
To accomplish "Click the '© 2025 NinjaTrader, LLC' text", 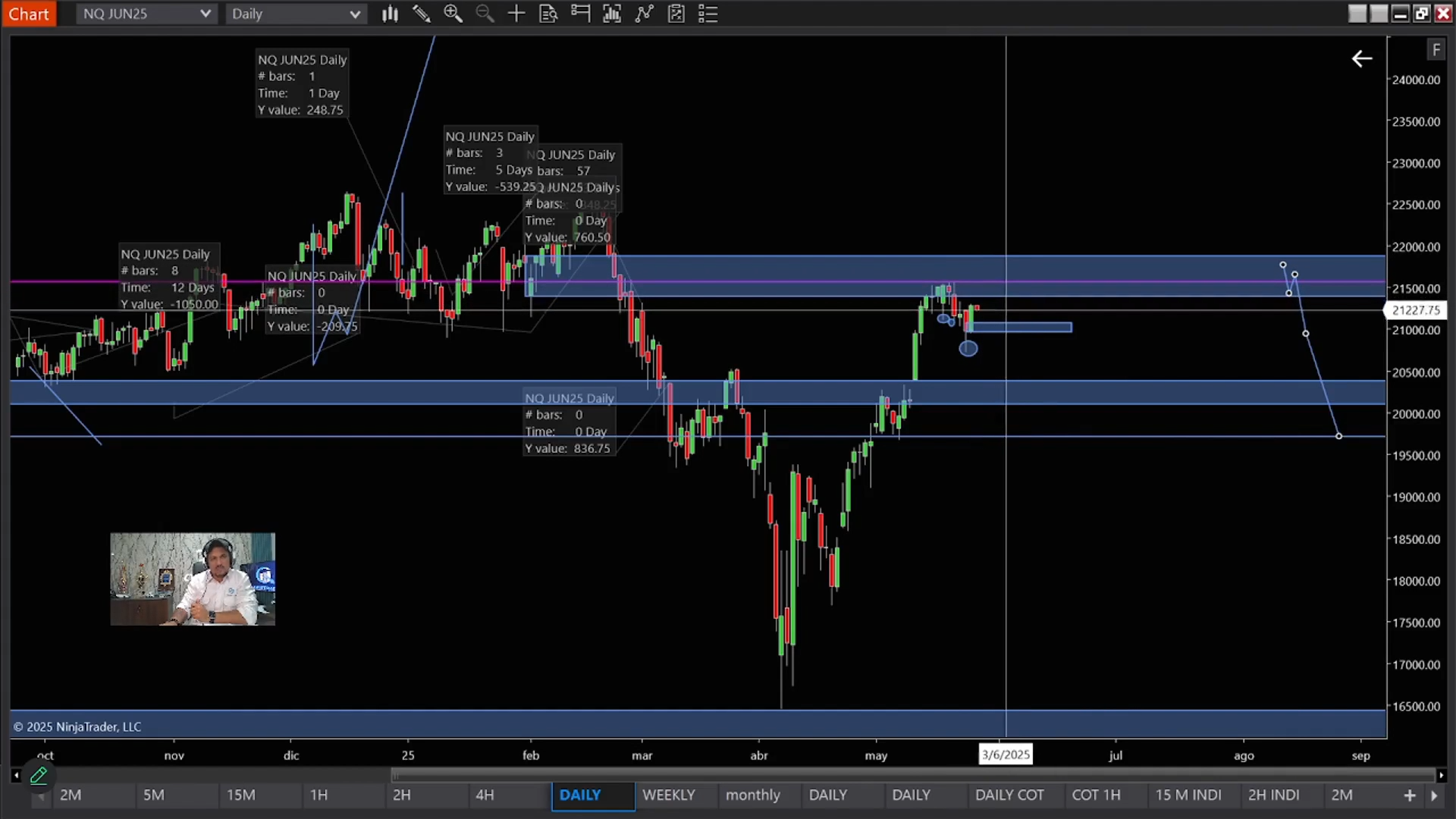I will tap(77, 726).
